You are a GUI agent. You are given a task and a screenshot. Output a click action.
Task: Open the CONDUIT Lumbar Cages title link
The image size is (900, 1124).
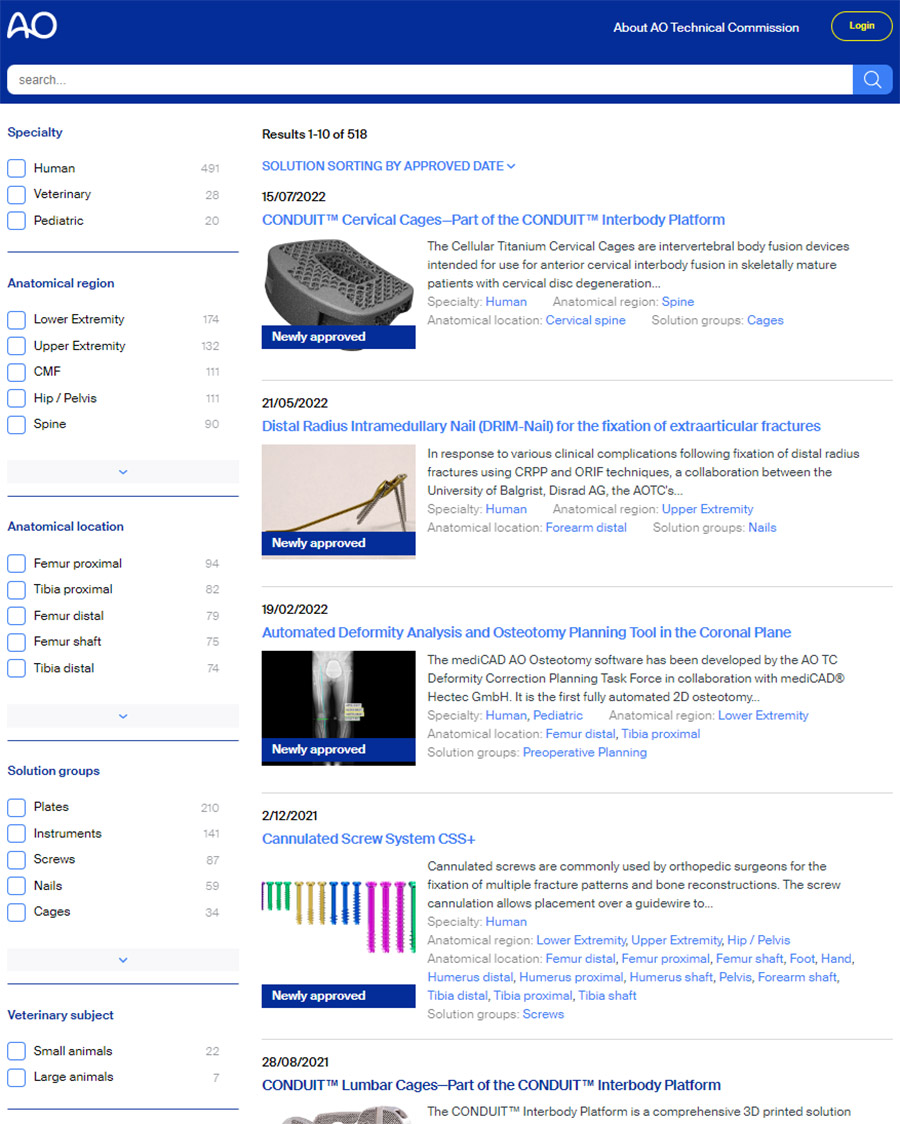(x=491, y=1085)
